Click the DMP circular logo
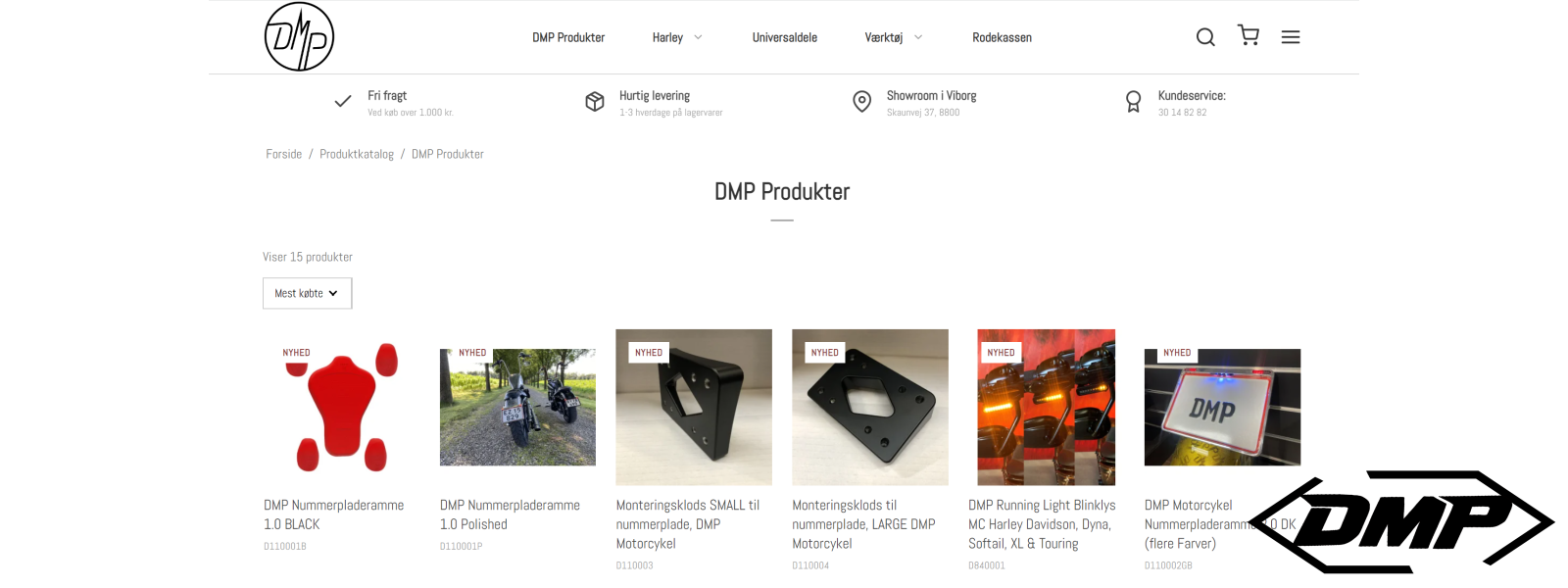This screenshot has height=588, width=1568. tap(300, 37)
